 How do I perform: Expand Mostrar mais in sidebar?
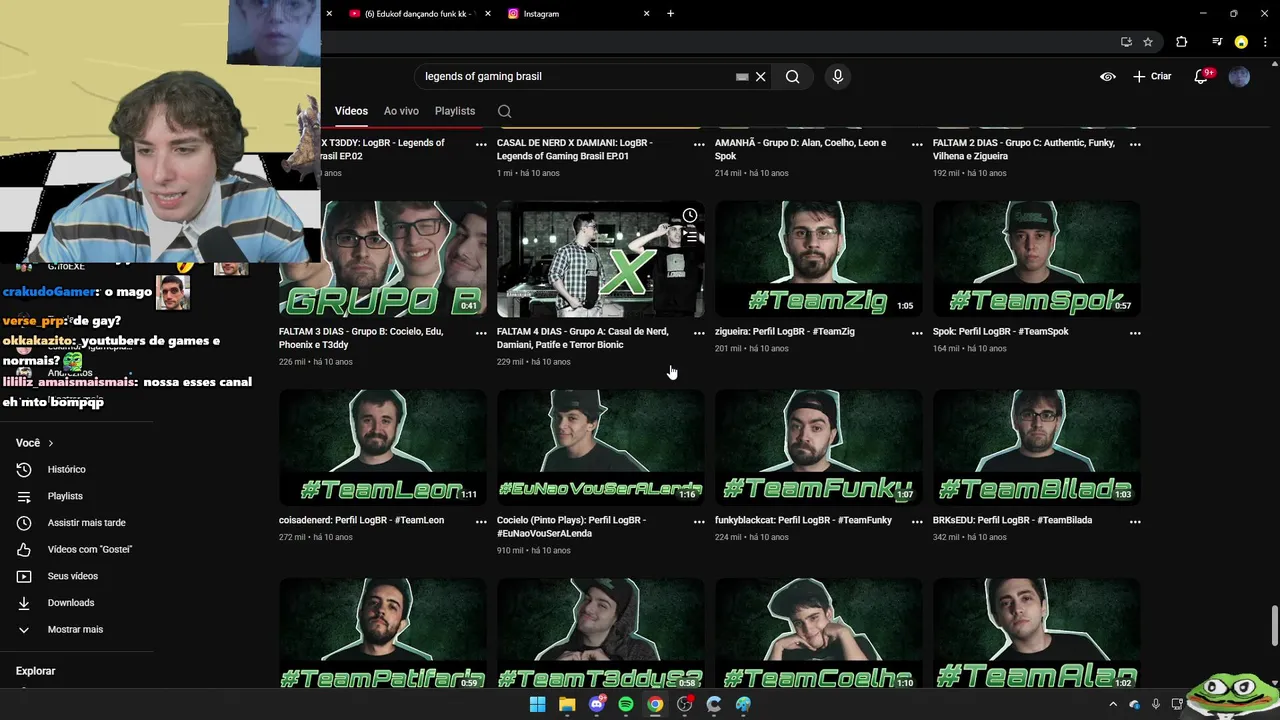point(76,630)
